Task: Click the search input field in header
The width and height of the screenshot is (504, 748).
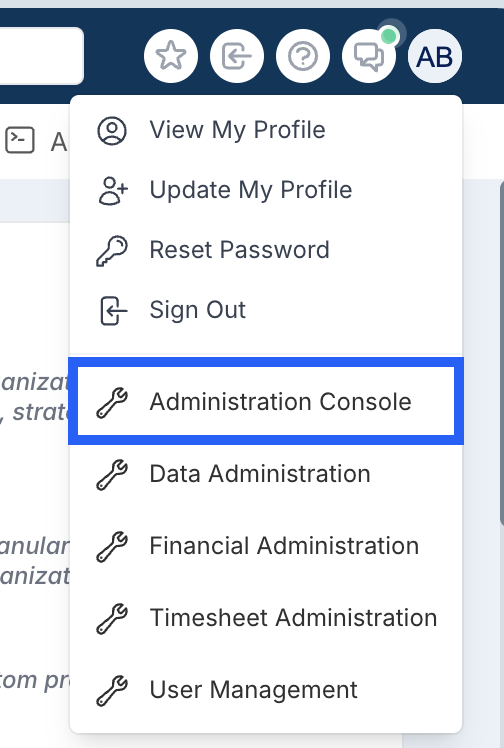Action: tap(41, 56)
